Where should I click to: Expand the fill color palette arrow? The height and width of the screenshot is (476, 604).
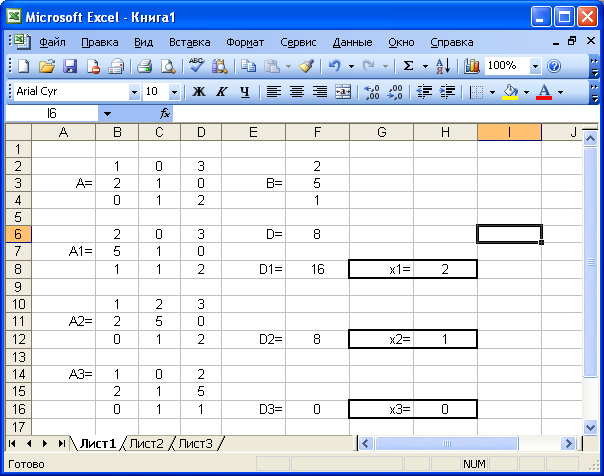(526, 92)
